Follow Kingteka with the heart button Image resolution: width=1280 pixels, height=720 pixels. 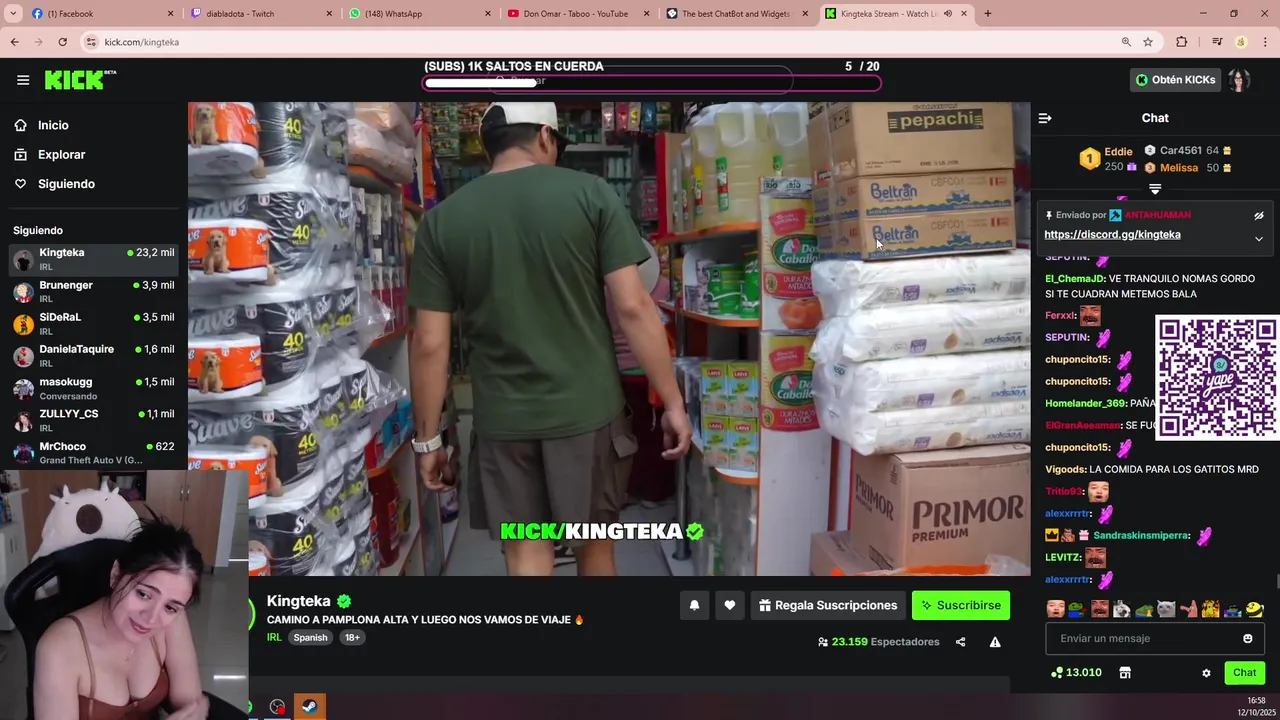[730, 605]
